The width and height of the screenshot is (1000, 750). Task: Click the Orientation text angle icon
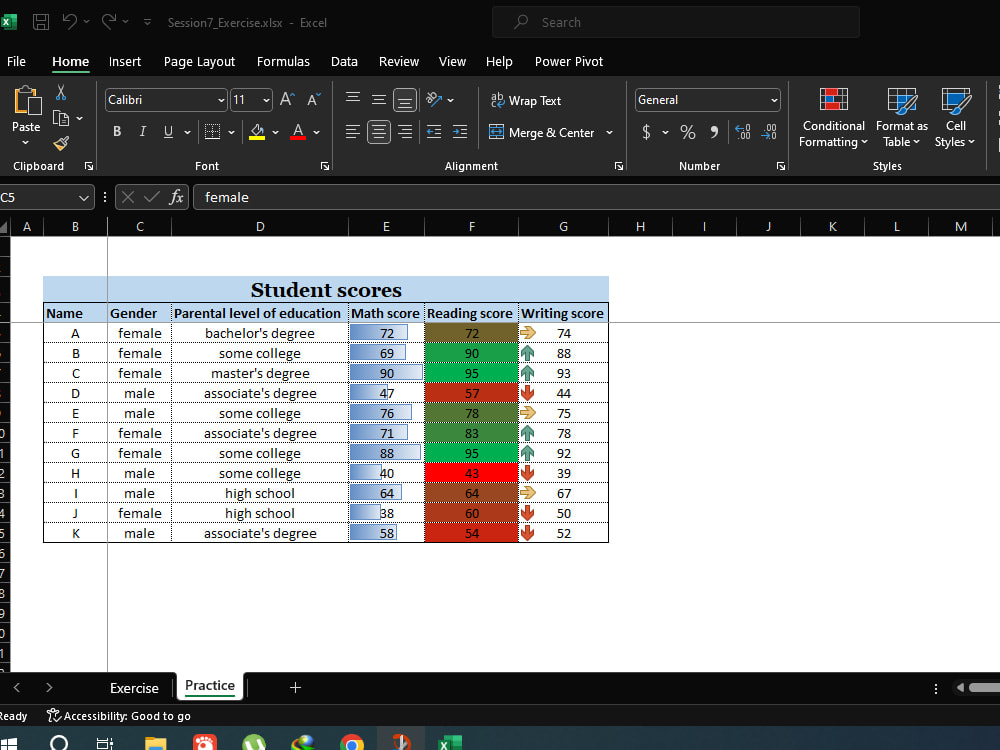(x=434, y=99)
